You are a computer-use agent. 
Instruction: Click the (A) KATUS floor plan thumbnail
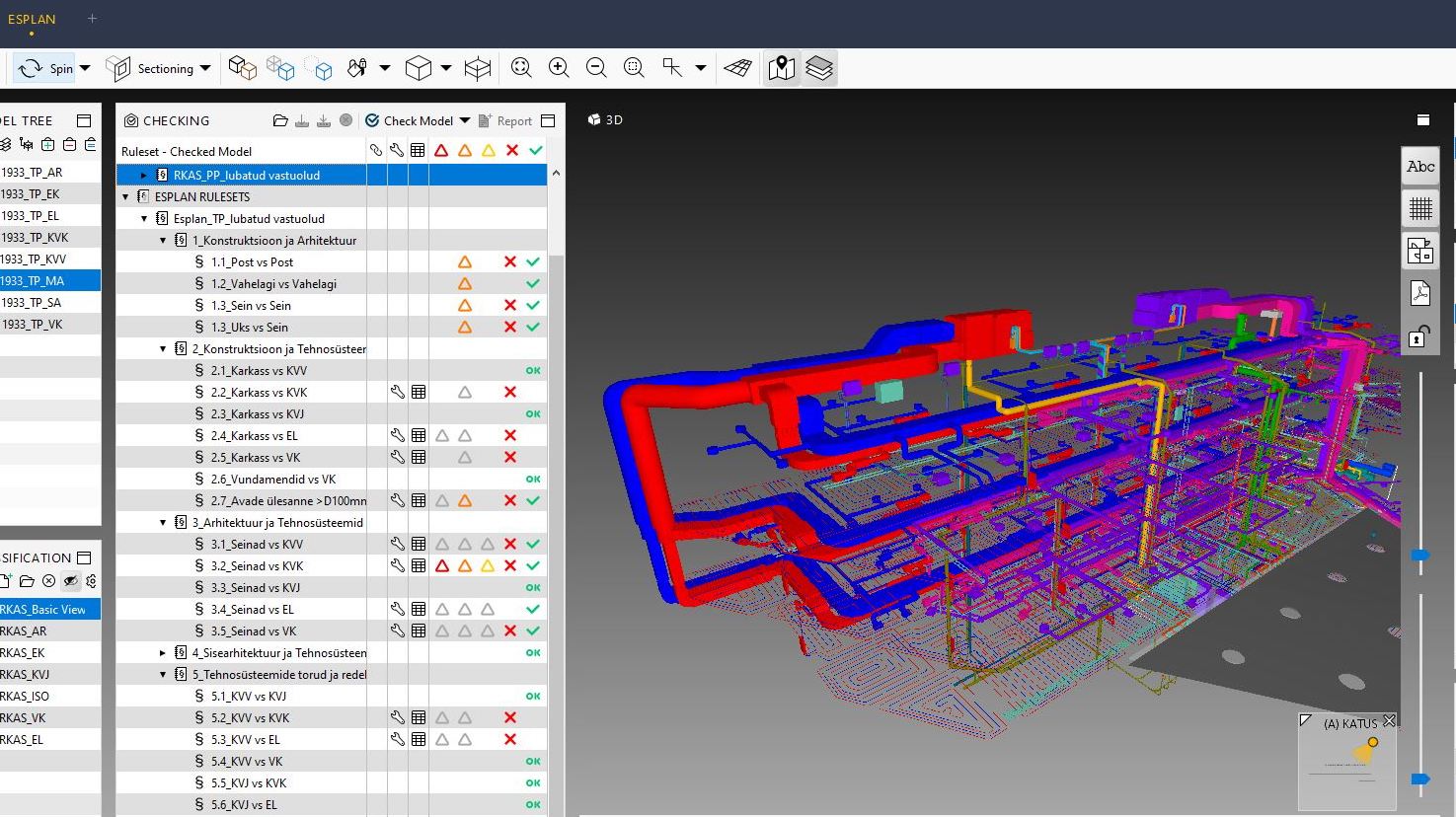click(x=1347, y=763)
